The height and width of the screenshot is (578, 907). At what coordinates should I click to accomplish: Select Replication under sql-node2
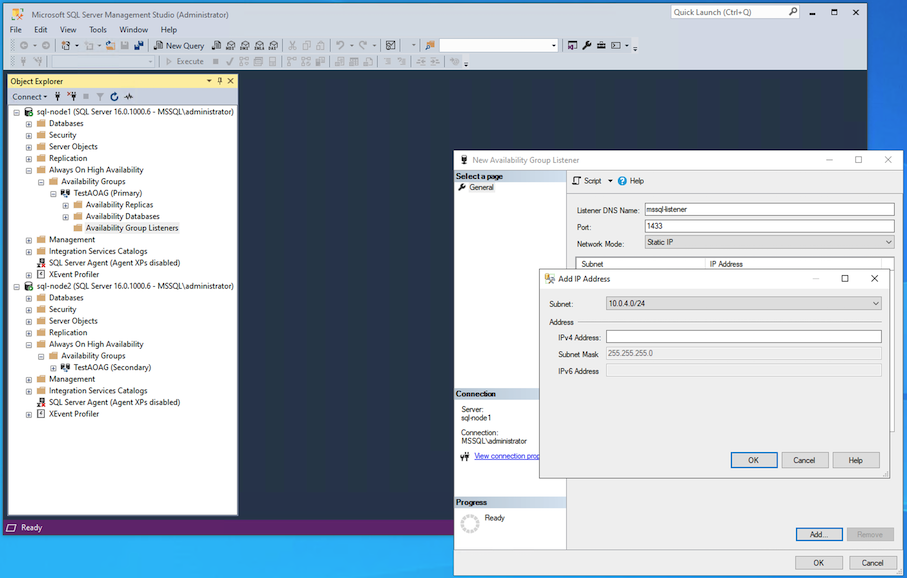[x=68, y=333]
